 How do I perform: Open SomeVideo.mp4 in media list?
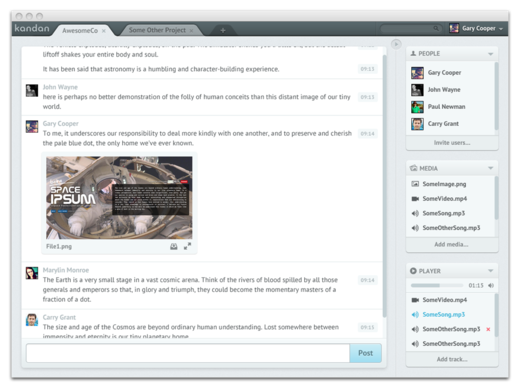pos(444,199)
